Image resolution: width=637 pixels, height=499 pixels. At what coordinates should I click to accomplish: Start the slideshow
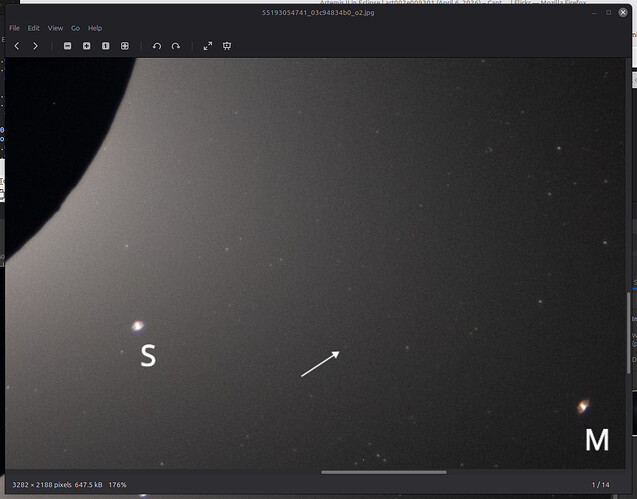coord(227,46)
